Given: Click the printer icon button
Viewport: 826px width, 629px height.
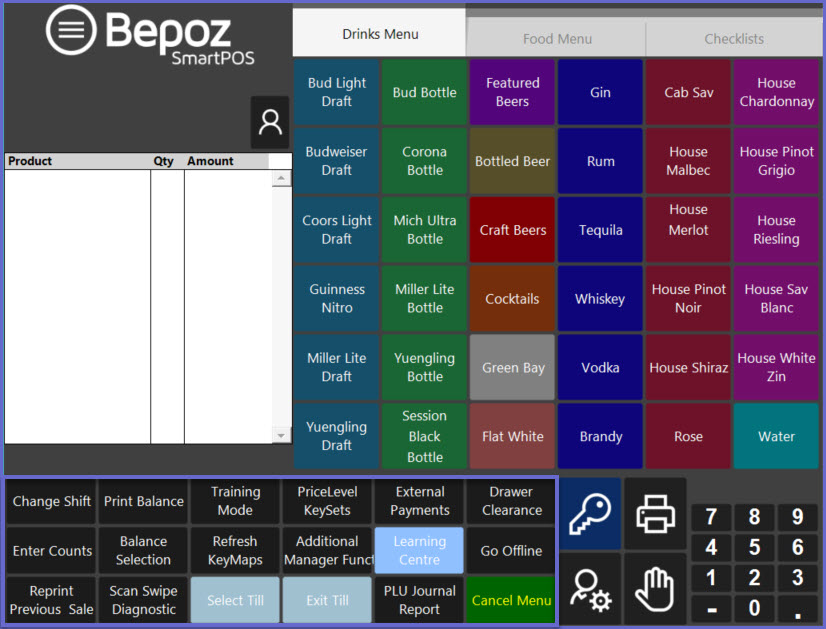Looking at the screenshot, I should [x=656, y=514].
